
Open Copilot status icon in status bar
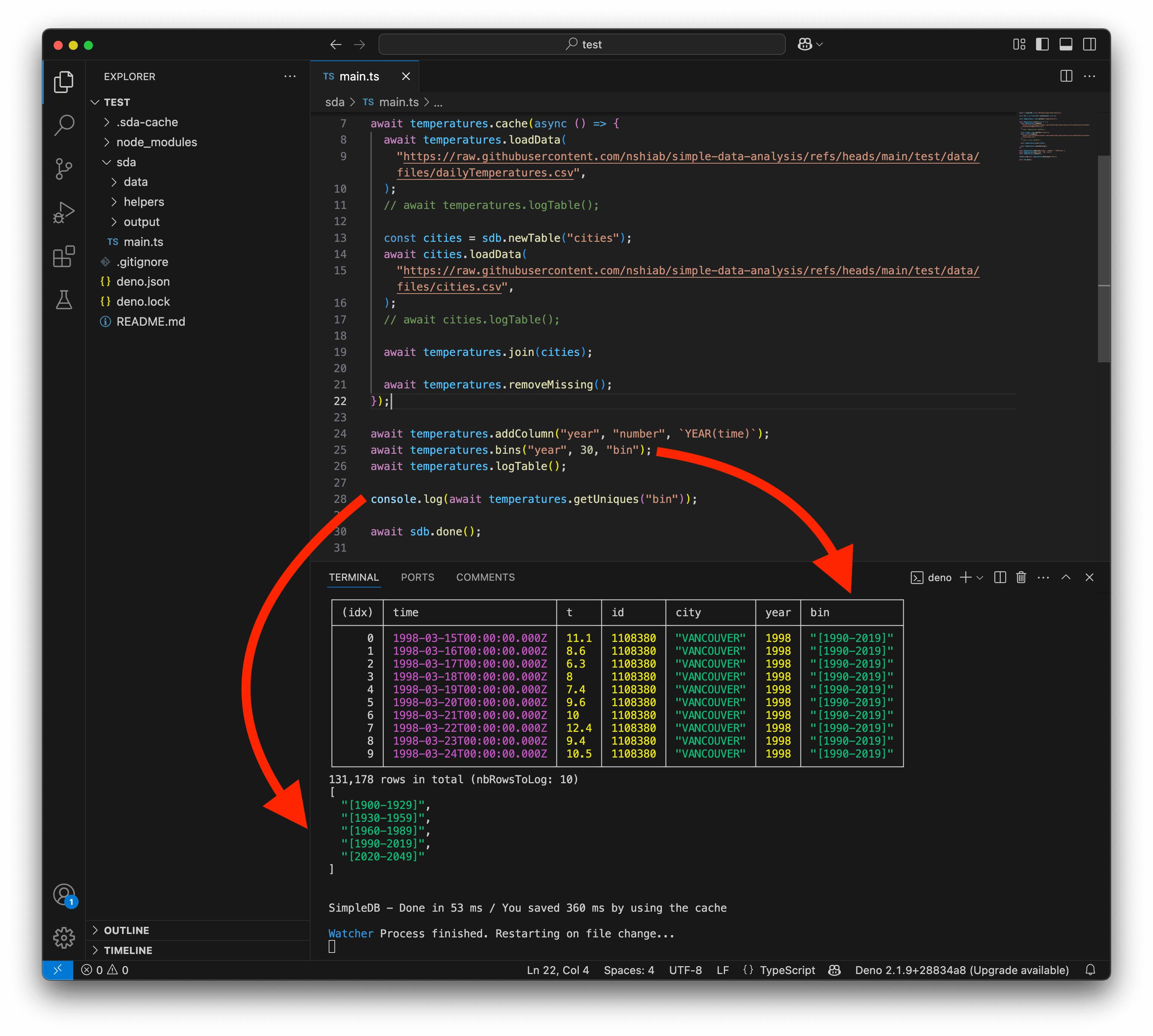[834, 970]
